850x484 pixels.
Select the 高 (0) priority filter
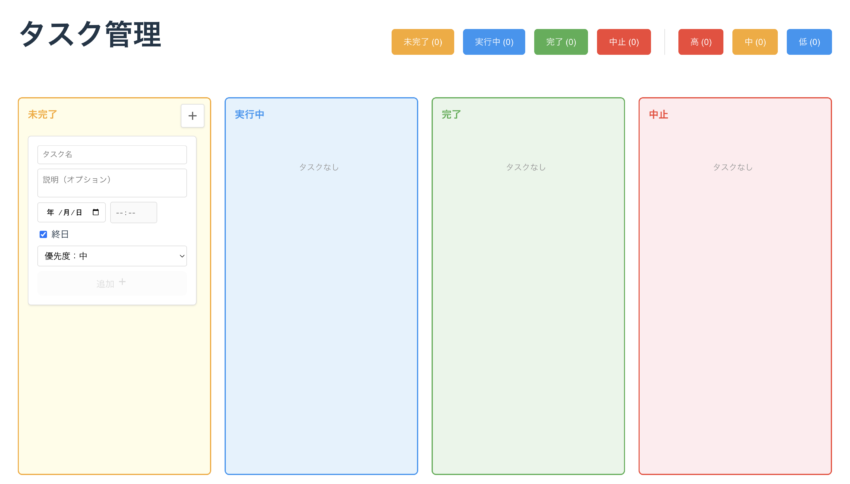(x=700, y=42)
